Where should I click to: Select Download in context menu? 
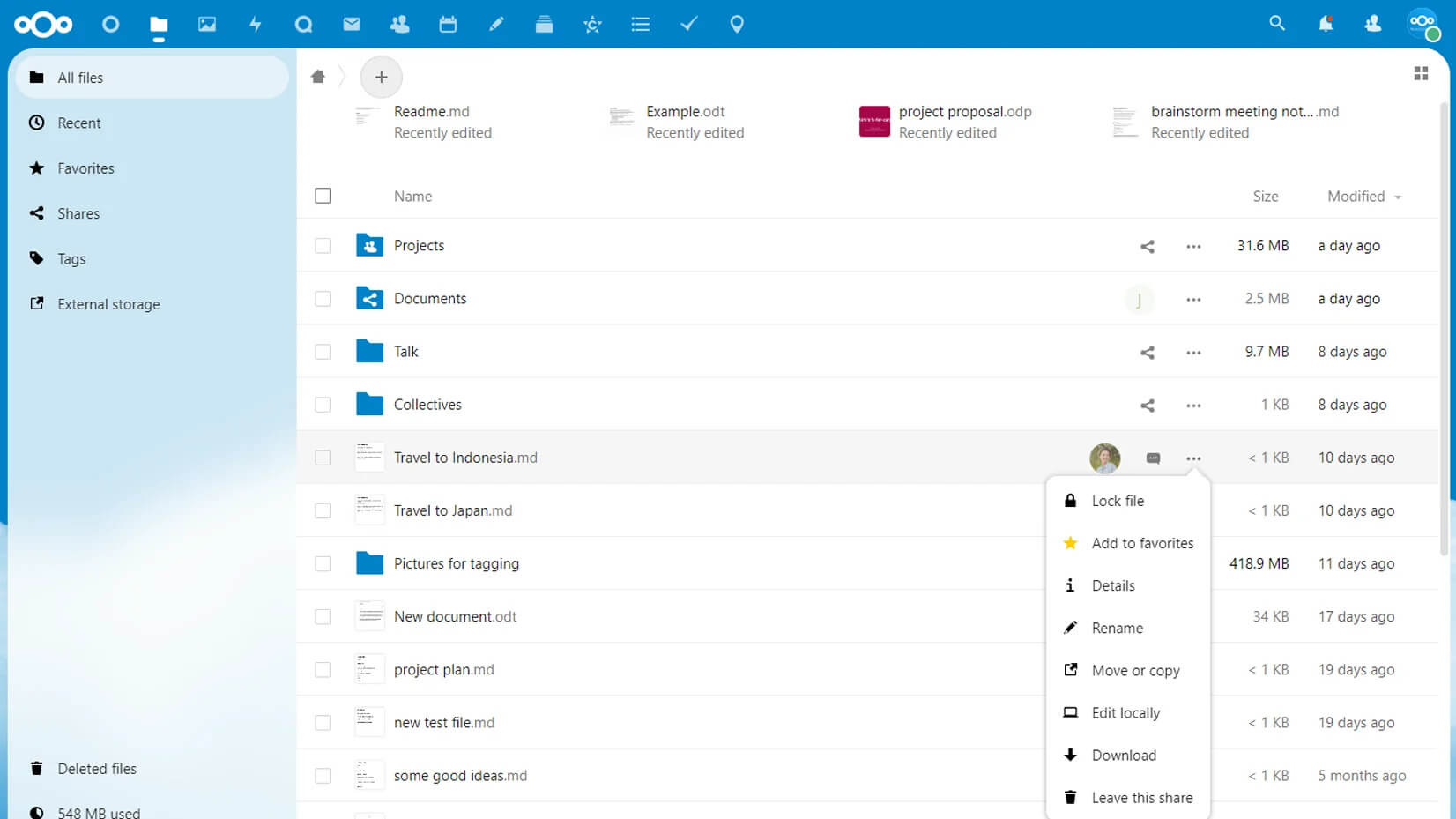pos(1128,755)
